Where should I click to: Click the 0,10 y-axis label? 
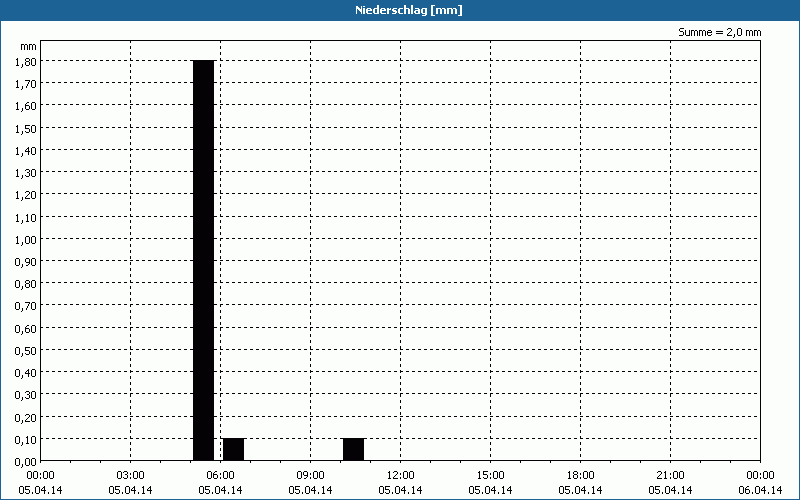coord(26,440)
